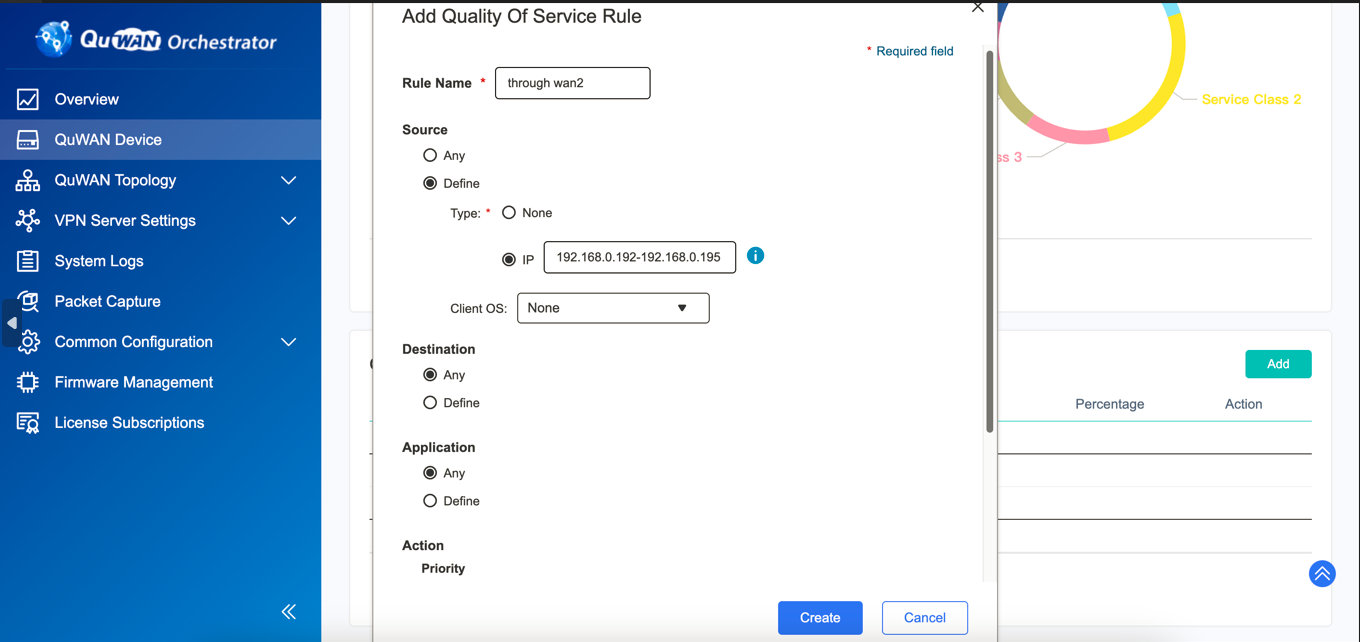Open the Client OS dropdown
Screen dimensions: 1360x642
612,308
